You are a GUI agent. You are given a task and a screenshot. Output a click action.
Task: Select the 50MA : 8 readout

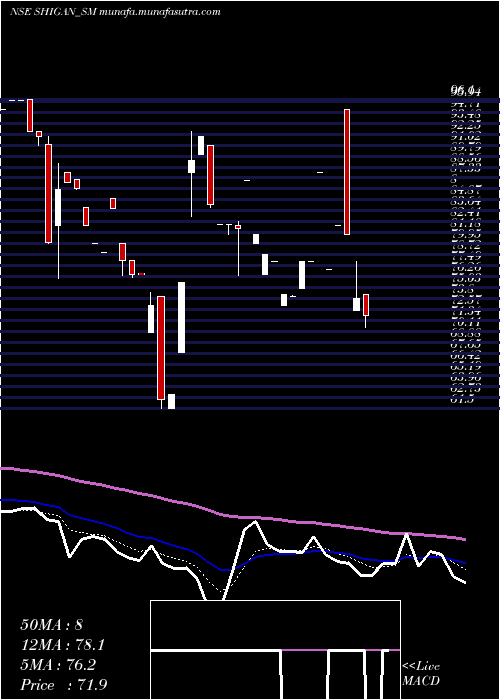coord(51,625)
